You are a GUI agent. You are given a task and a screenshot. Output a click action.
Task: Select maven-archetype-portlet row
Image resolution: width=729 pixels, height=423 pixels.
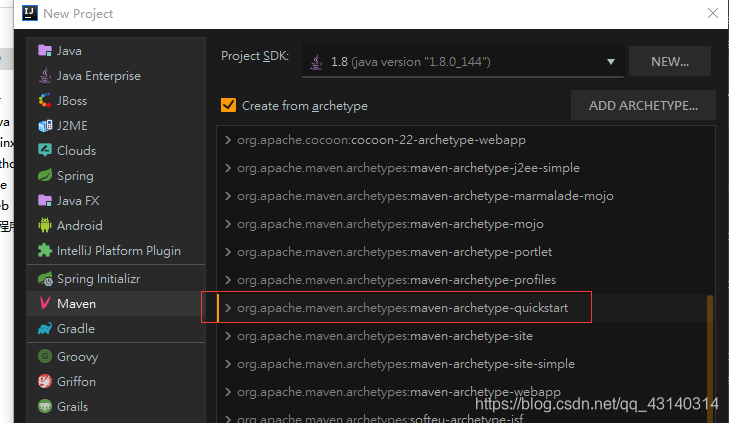click(465, 252)
